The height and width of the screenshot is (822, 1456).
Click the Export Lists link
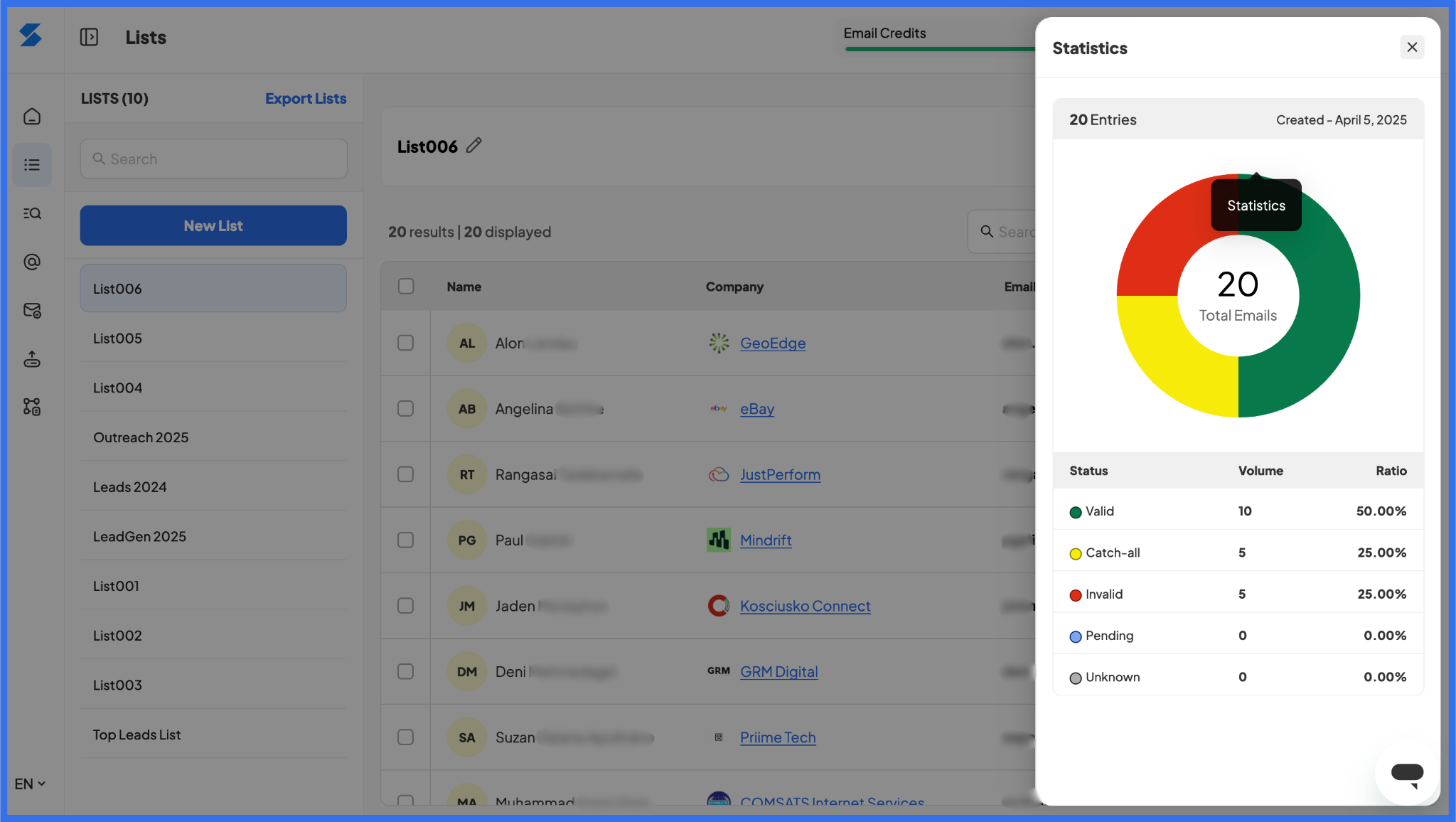coord(306,98)
